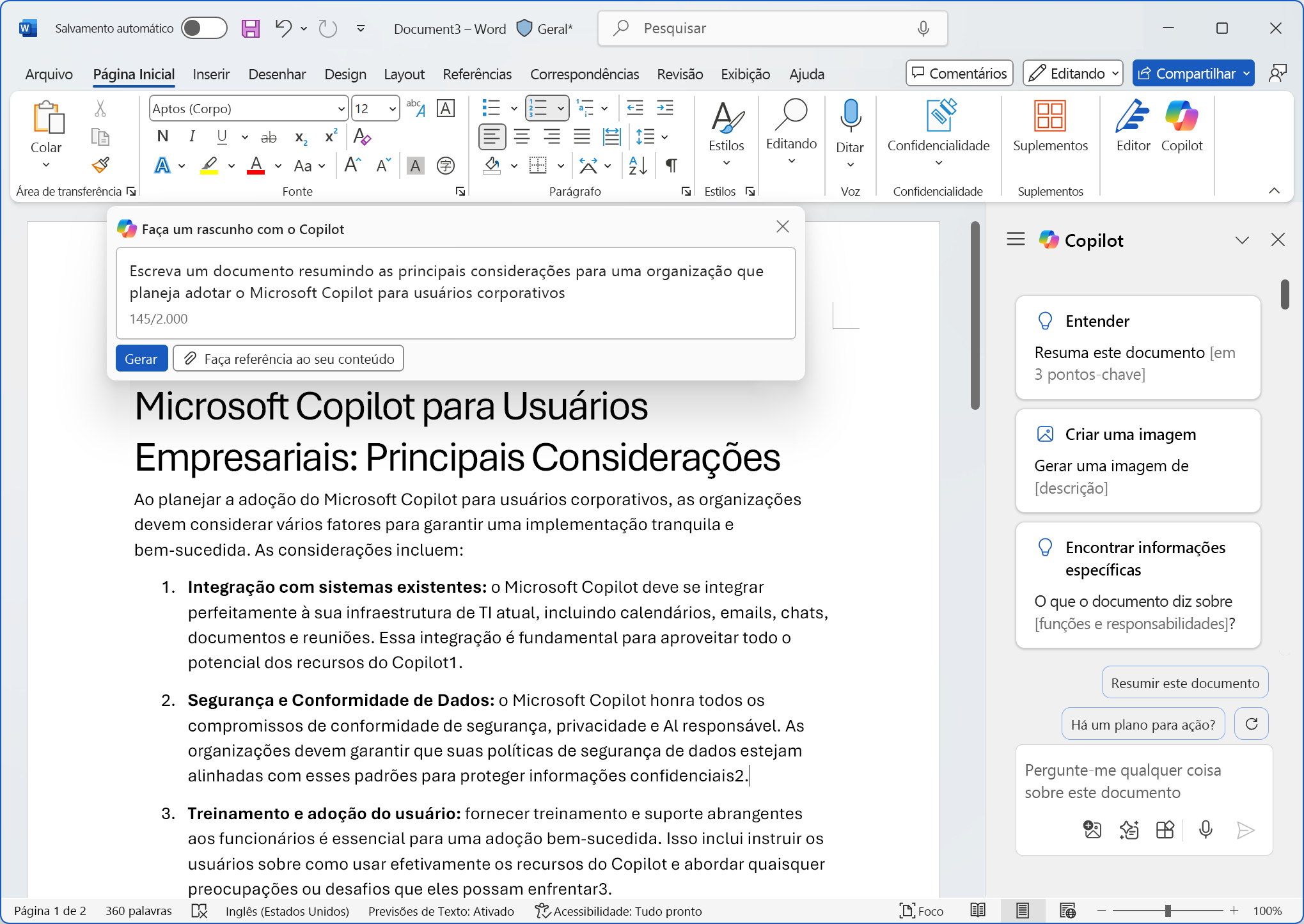This screenshot has height=924, width=1304.
Task: Click the Pesquisar search box
Action: [772, 28]
